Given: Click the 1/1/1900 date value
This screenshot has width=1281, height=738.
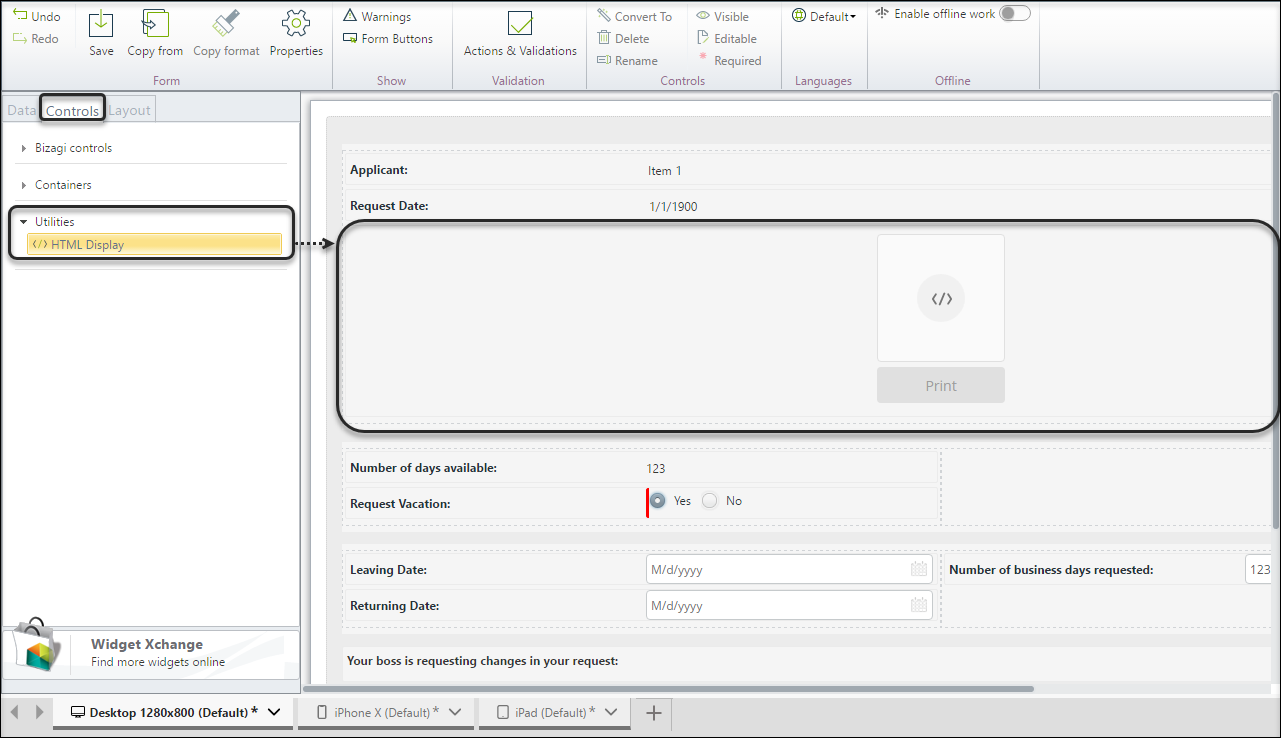Looking at the screenshot, I should (x=673, y=207).
